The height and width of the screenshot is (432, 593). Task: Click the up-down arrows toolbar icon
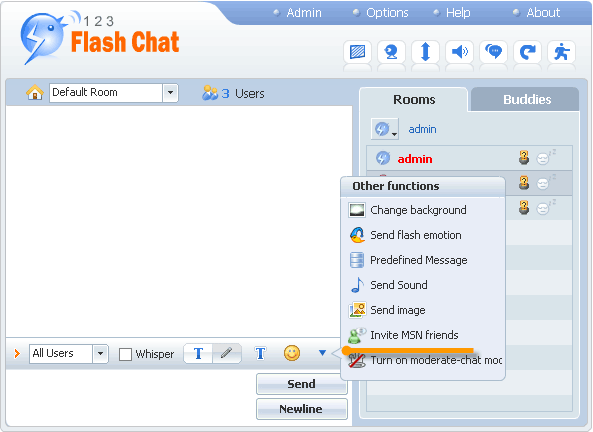(425, 52)
